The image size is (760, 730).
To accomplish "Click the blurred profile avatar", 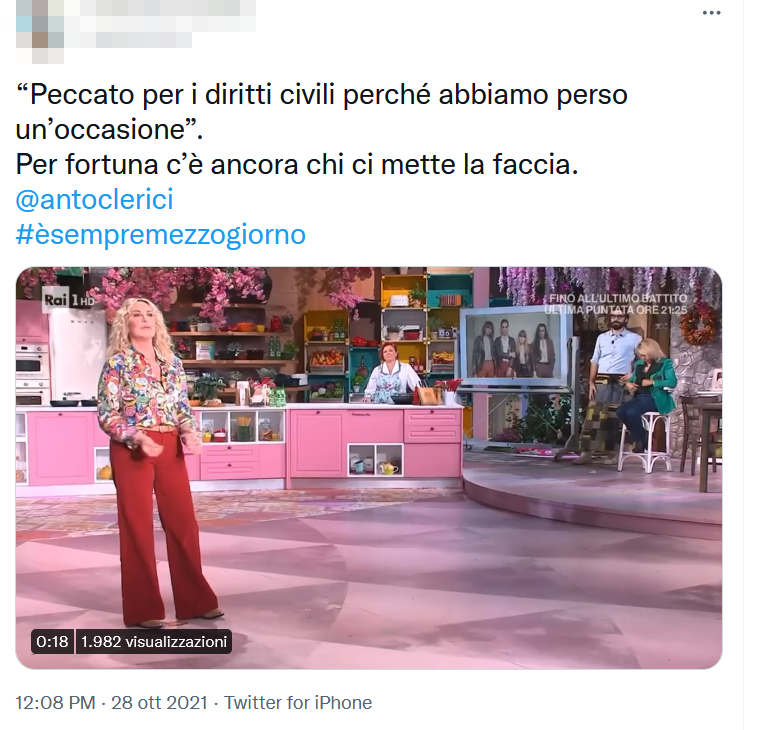I will point(40,32).
